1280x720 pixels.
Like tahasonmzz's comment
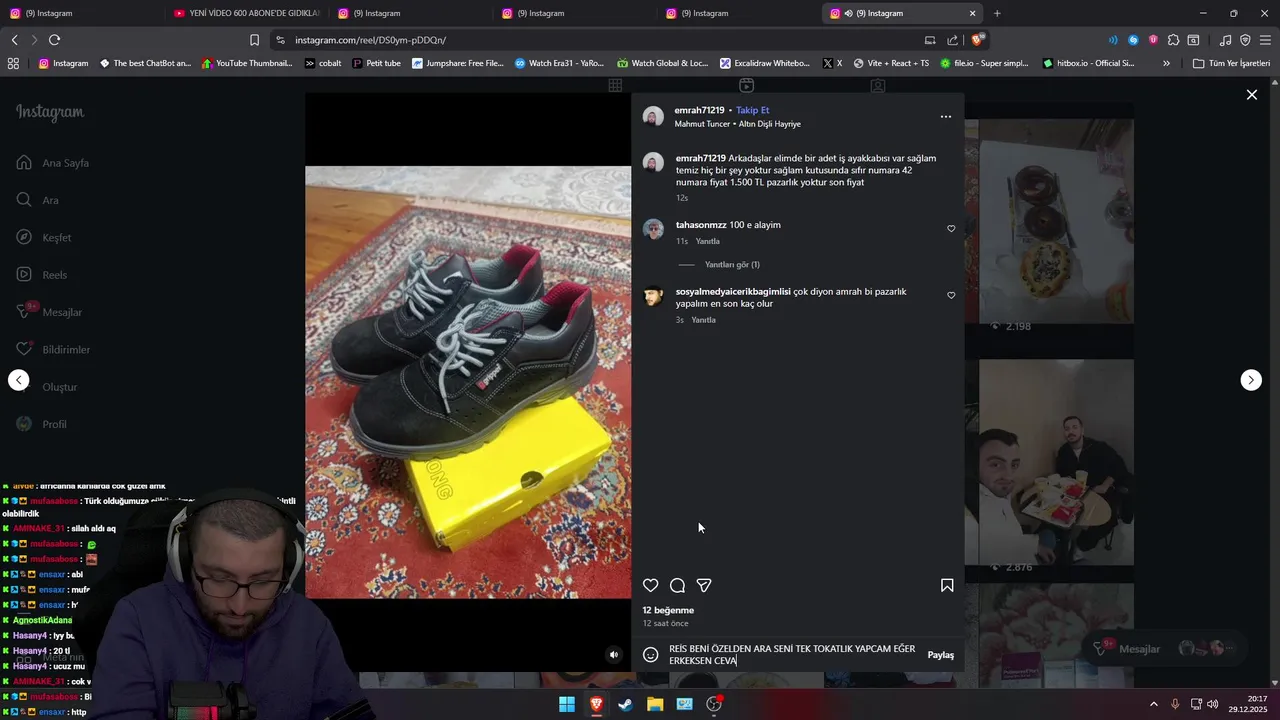tap(951, 229)
